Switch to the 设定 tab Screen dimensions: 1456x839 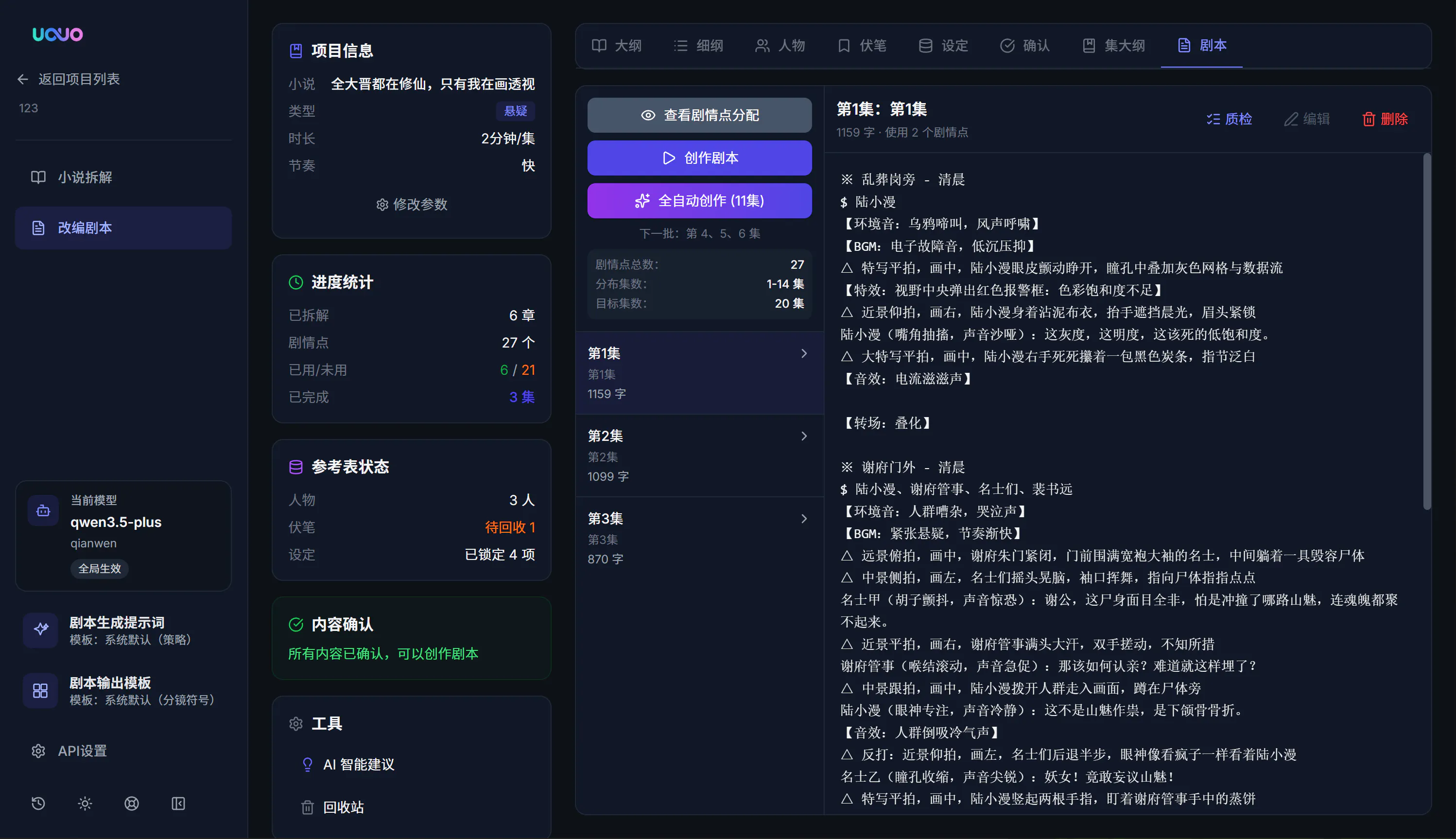point(943,46)
